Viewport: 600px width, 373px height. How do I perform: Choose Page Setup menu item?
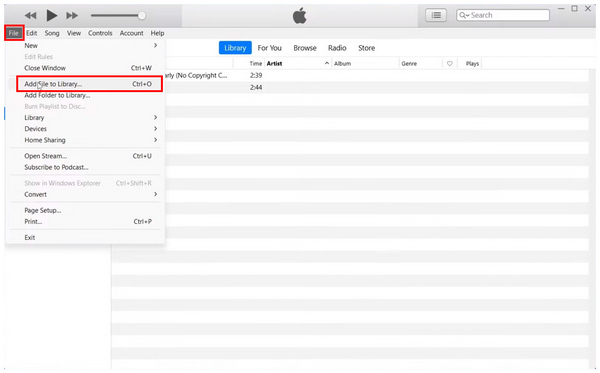click(x=85, y=210)
